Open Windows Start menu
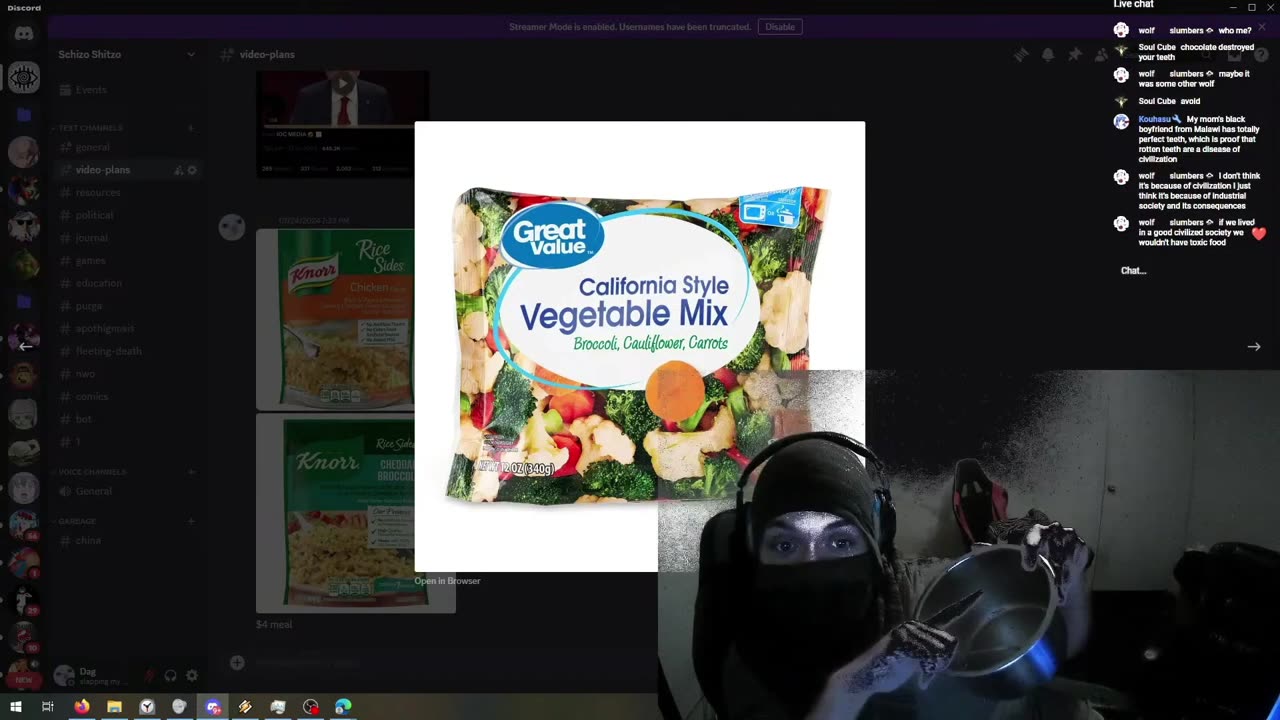This screenshot has width=1280, height=720. point(16,706)
